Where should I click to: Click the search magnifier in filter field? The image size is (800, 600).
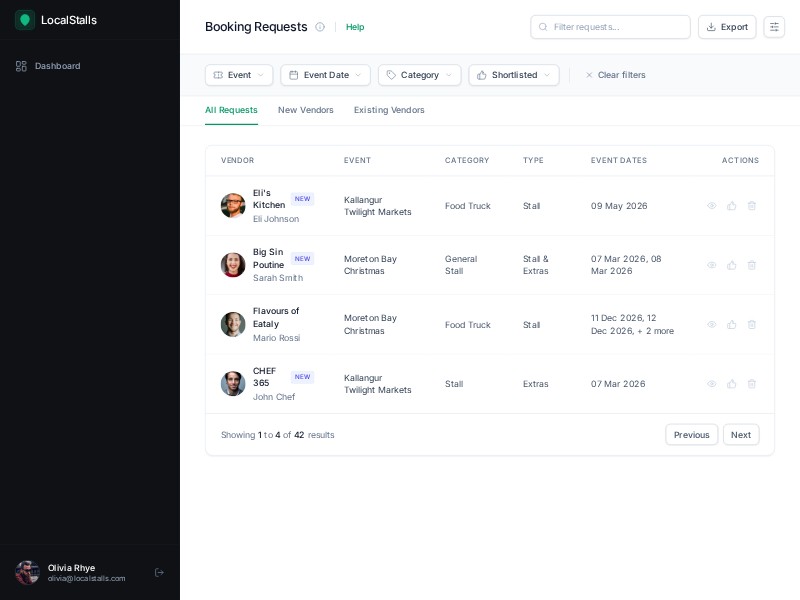[x=541, y=27]
